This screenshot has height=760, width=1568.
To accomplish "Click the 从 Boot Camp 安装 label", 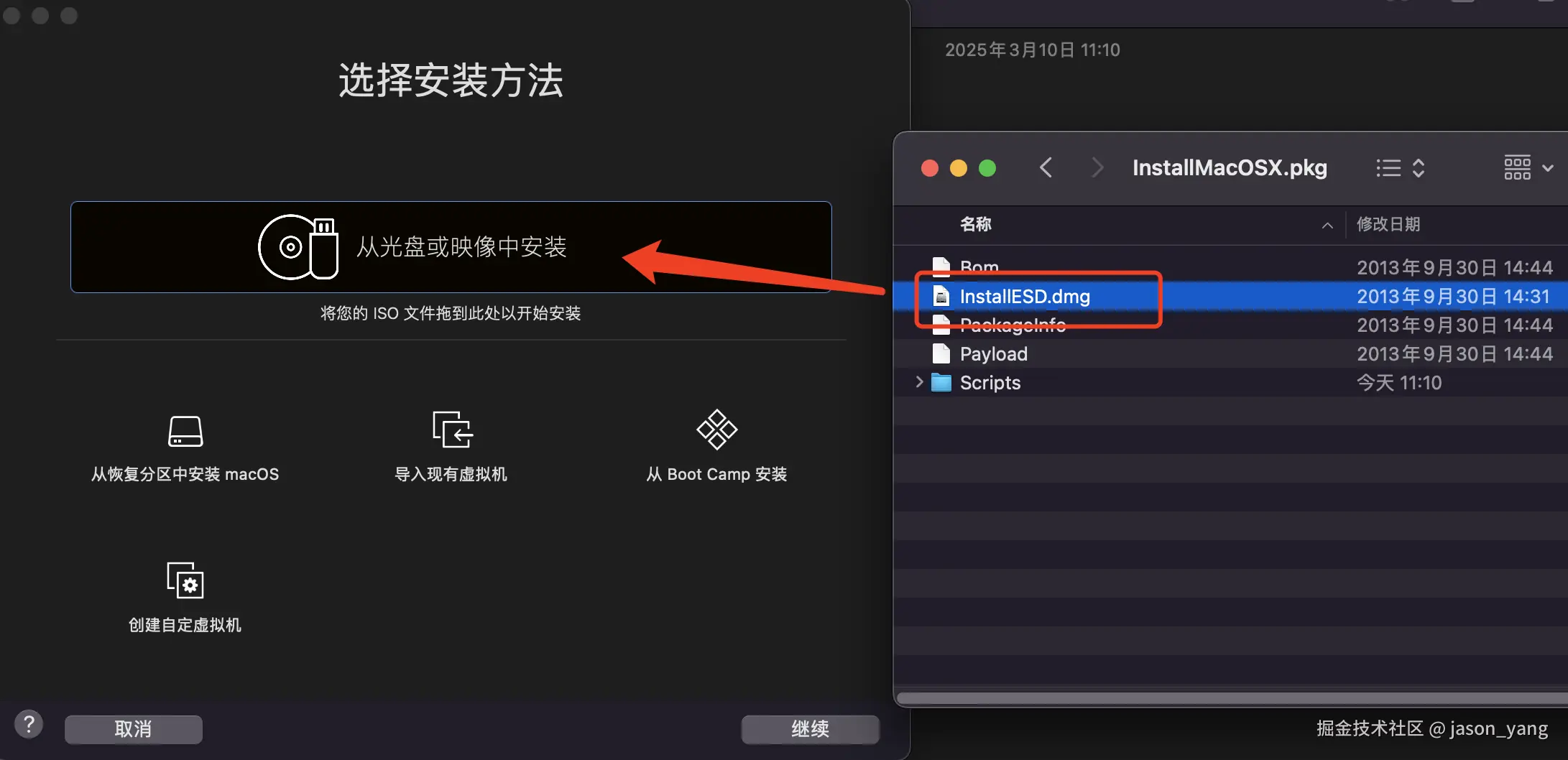I will [x=716, y=474].
